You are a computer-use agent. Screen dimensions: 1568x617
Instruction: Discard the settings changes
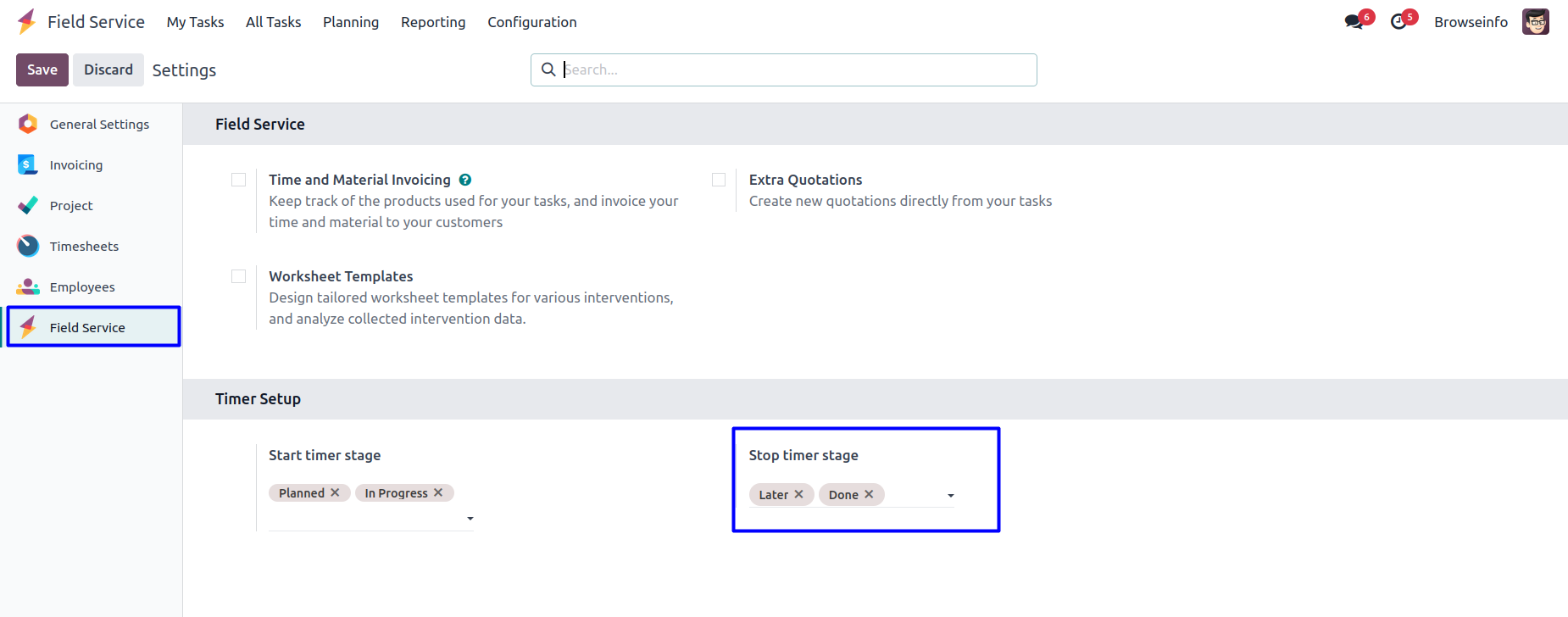click(x=108, y=69)
